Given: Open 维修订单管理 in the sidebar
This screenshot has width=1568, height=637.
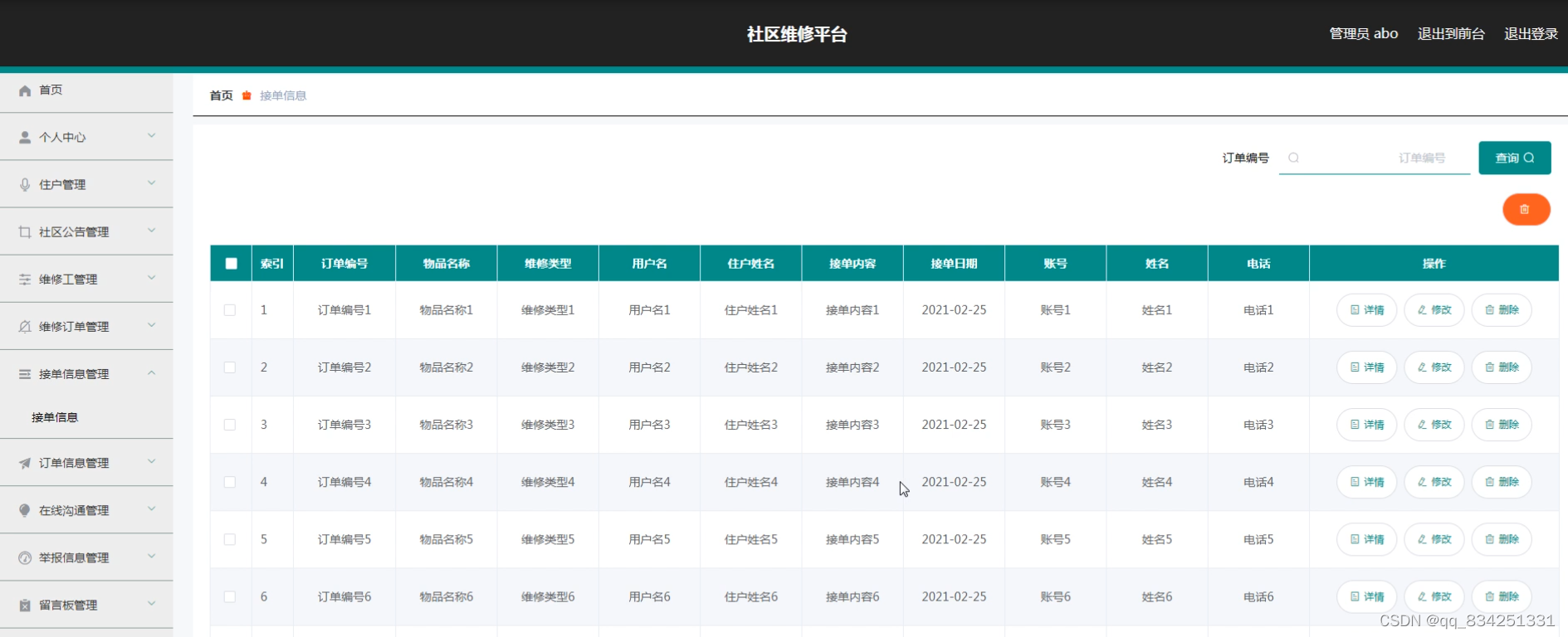Looking at the screenshot, I should [x=86, y=326].
